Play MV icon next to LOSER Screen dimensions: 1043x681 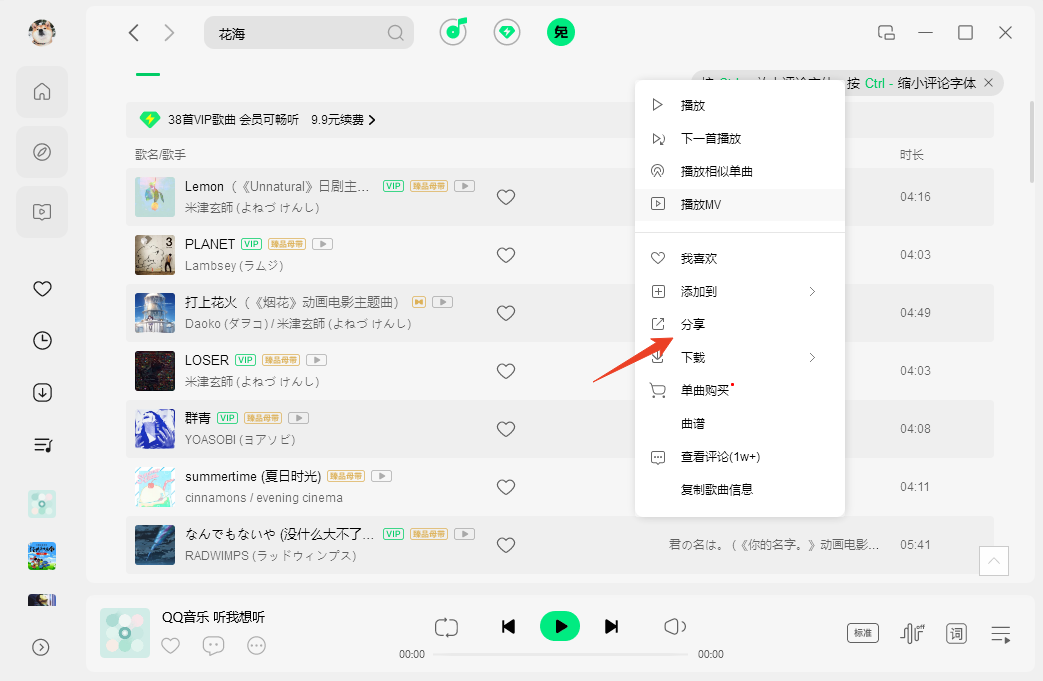pos(317,360)
